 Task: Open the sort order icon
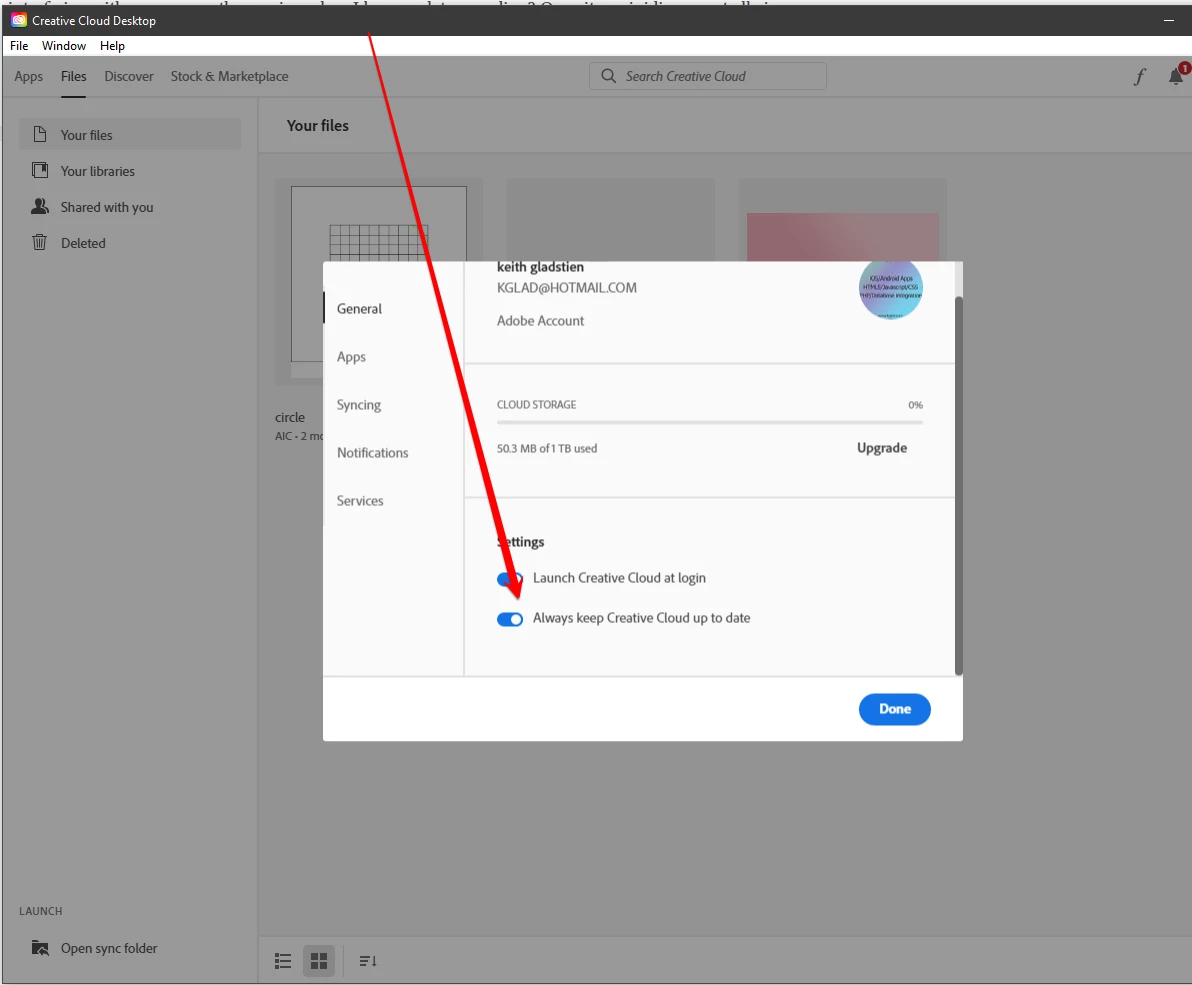tap(368, 961)
